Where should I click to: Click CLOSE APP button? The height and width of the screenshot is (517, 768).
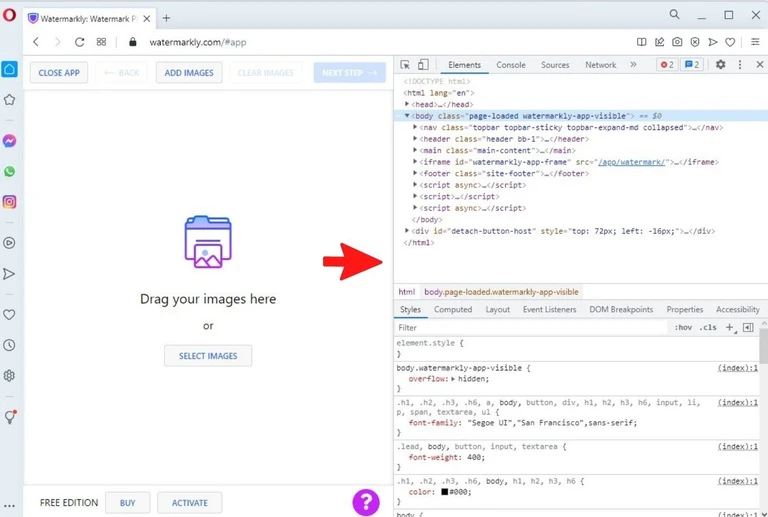tap(59, 73)
